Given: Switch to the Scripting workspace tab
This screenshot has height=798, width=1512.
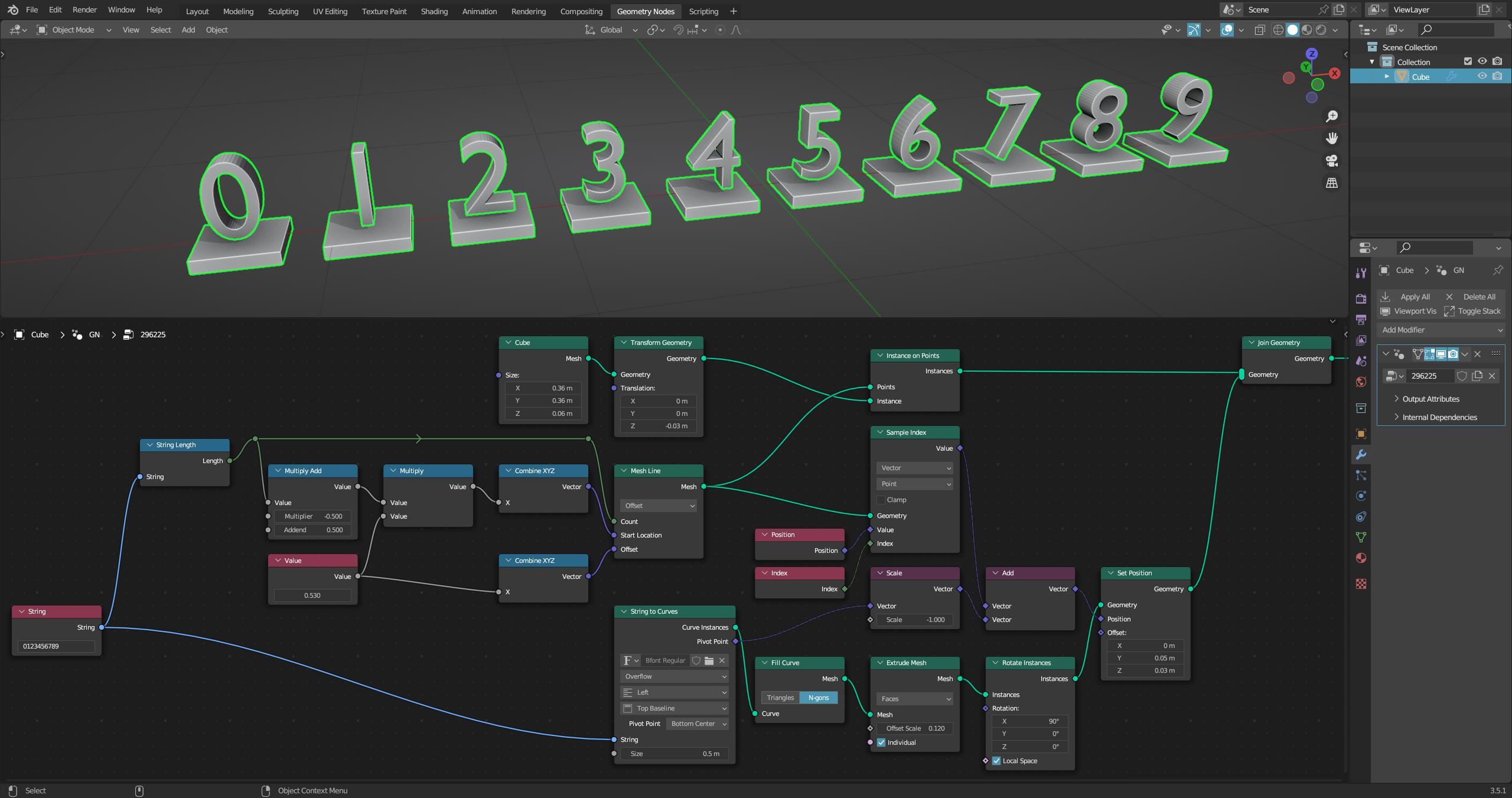Looking at the screenshot, I should [703, 11].
